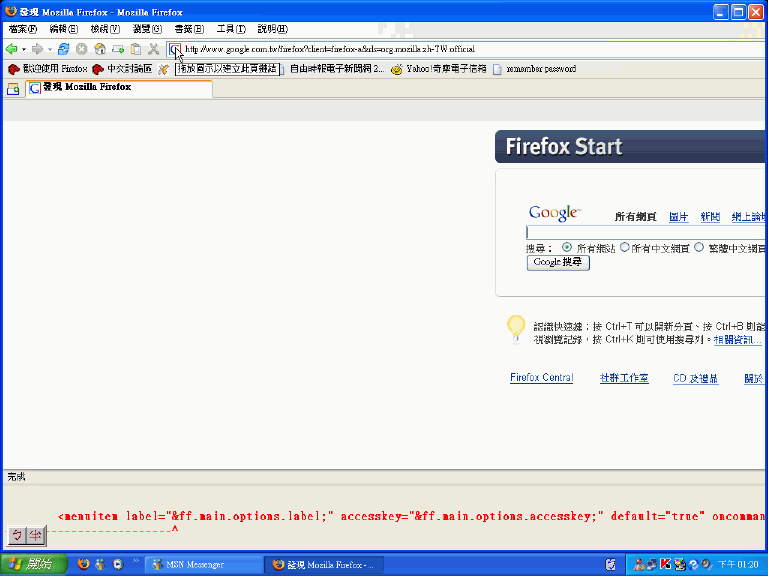The image size is (768, 576).
Task: Open the Yahoo!奇摩電子信箱 bookmark
Action: (x=438, y=69)
